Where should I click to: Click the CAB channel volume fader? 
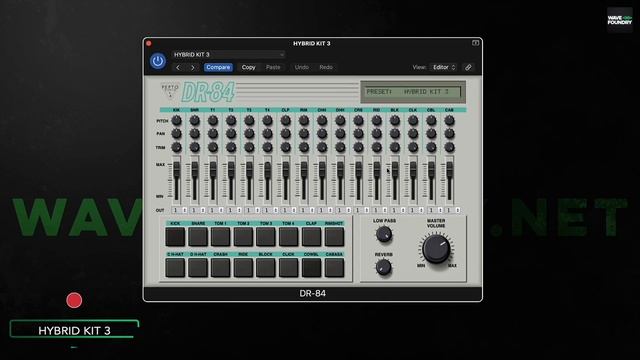pos(449,169)
